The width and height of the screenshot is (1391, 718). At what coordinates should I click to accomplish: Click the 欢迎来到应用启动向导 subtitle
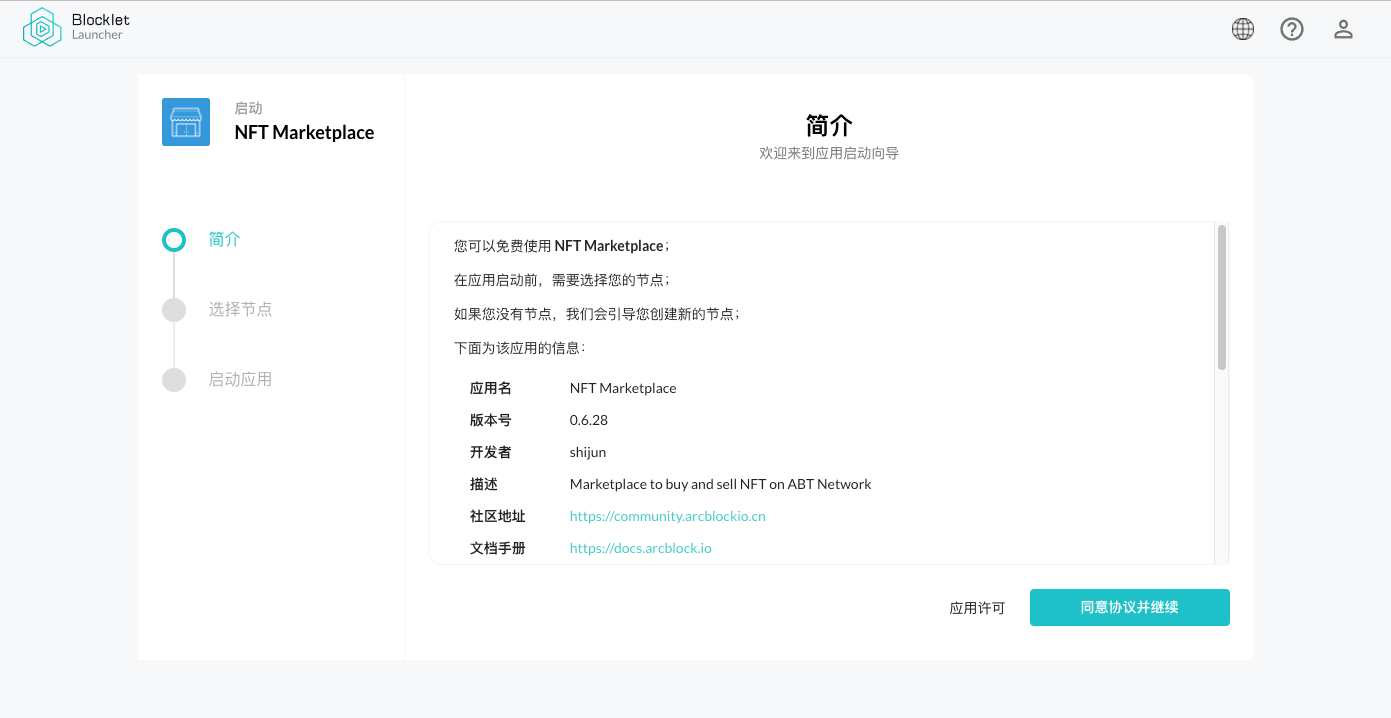(x=829, y=154)
